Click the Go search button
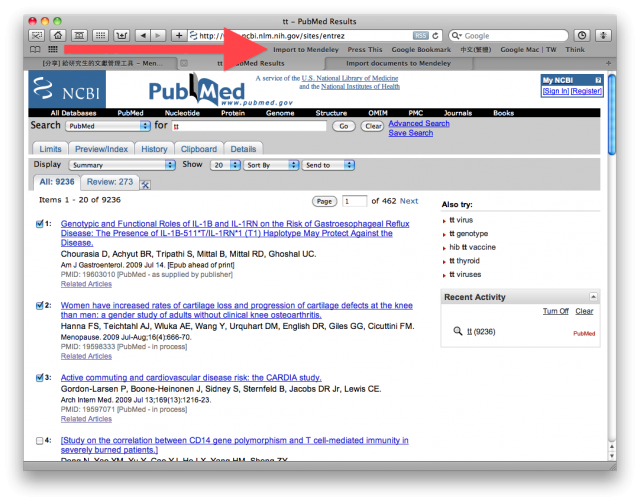 point(344,126)
